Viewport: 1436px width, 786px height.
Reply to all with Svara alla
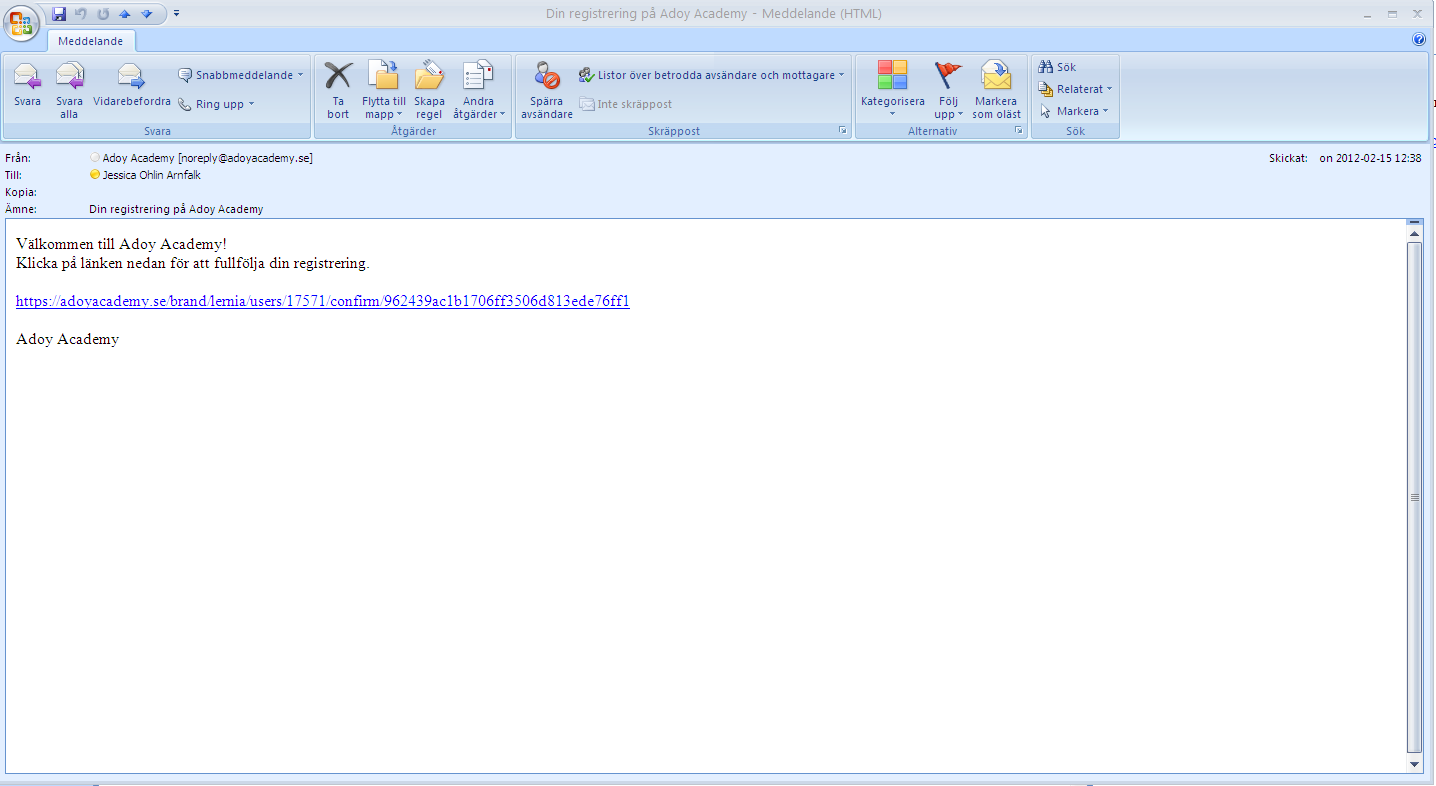coord(69,90)
